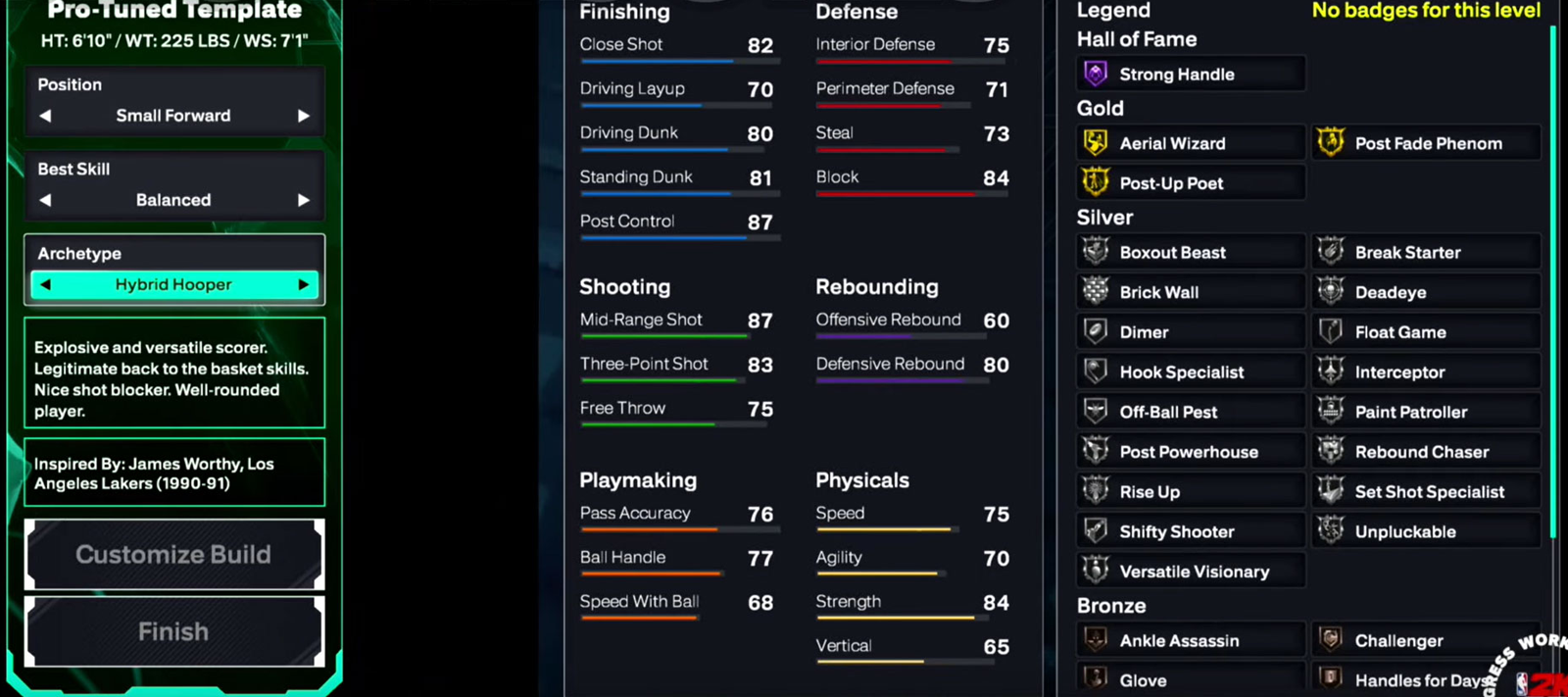Select the Deadeye silver badge icon

pyautogui.click(x=1331, y=292)
